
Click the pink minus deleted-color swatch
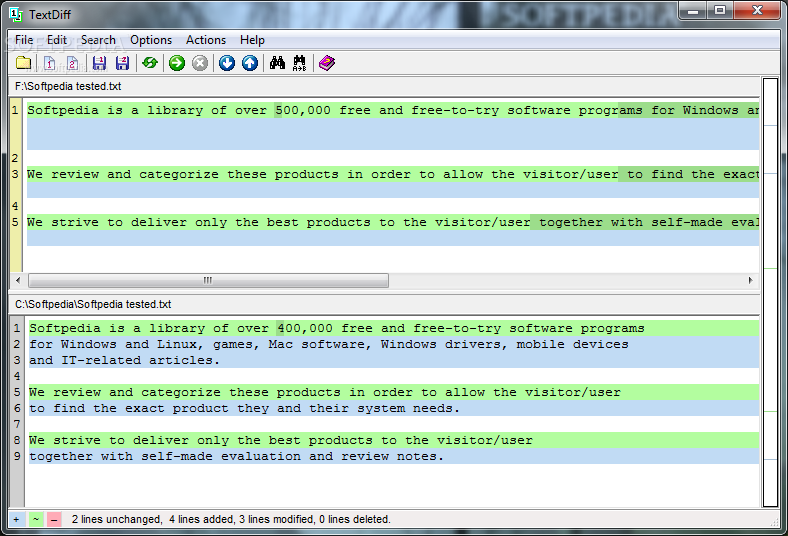click(x=54, y=519)
